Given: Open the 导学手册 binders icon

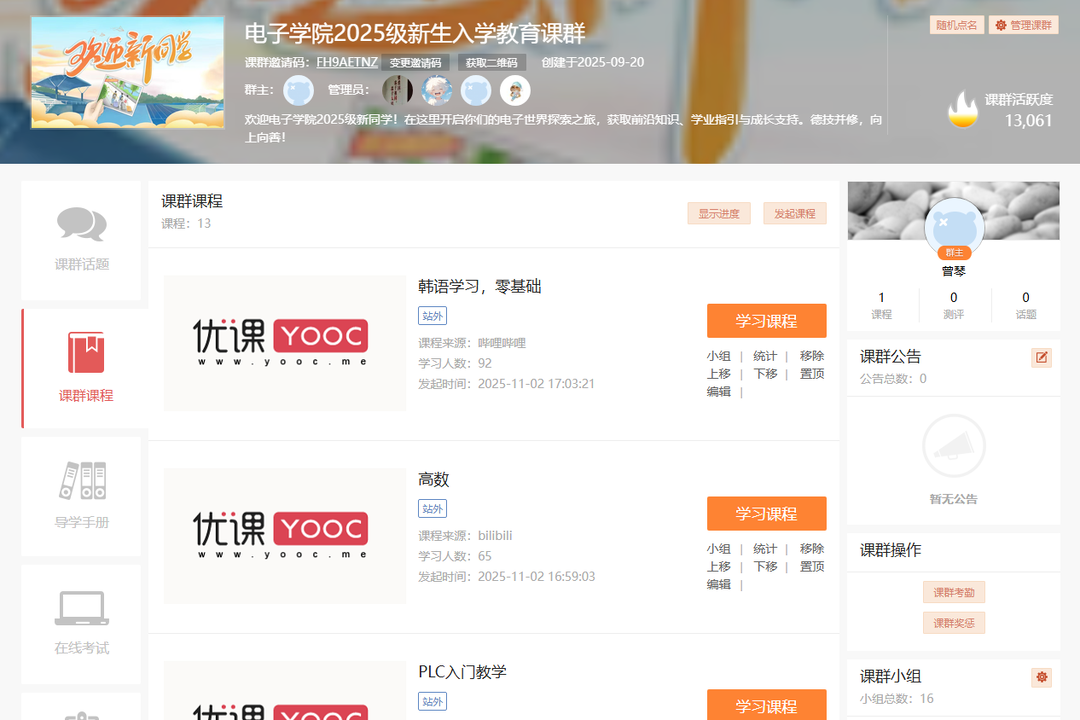Looking at the screenshot, I should pos(82,481).
